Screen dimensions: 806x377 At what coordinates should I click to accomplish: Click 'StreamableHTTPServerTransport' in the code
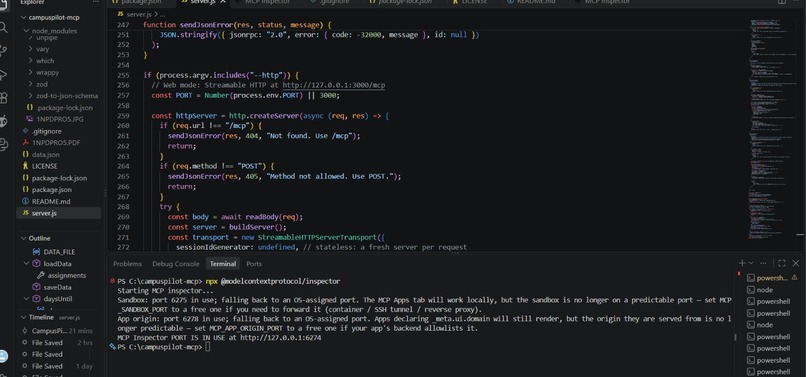click(317, 237)
